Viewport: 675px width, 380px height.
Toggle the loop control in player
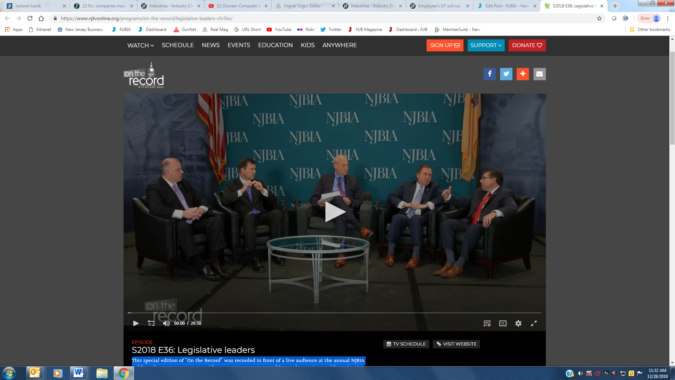[151, 323]
